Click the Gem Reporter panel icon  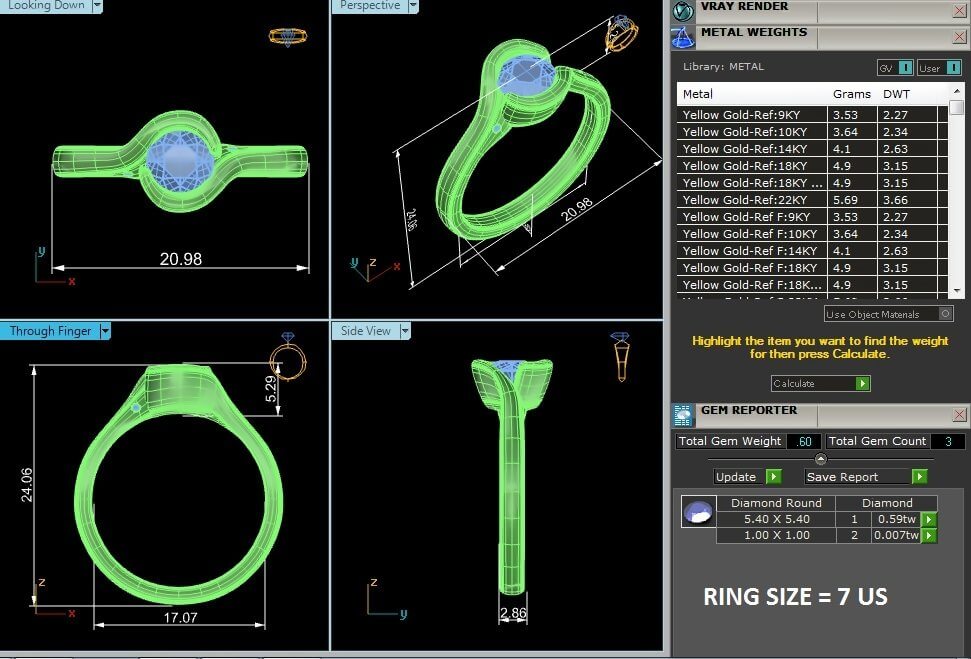pyautogui.click(x=683, y=415)
